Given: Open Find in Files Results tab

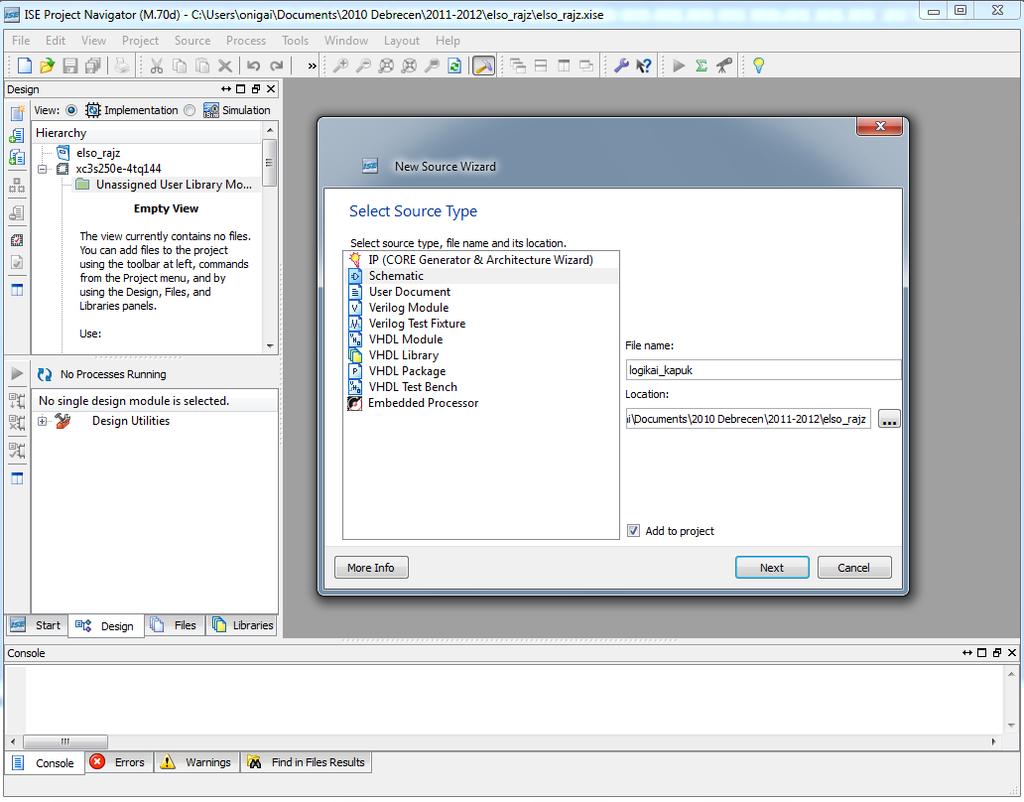Looking at the screenshot, I should (306, 762).
